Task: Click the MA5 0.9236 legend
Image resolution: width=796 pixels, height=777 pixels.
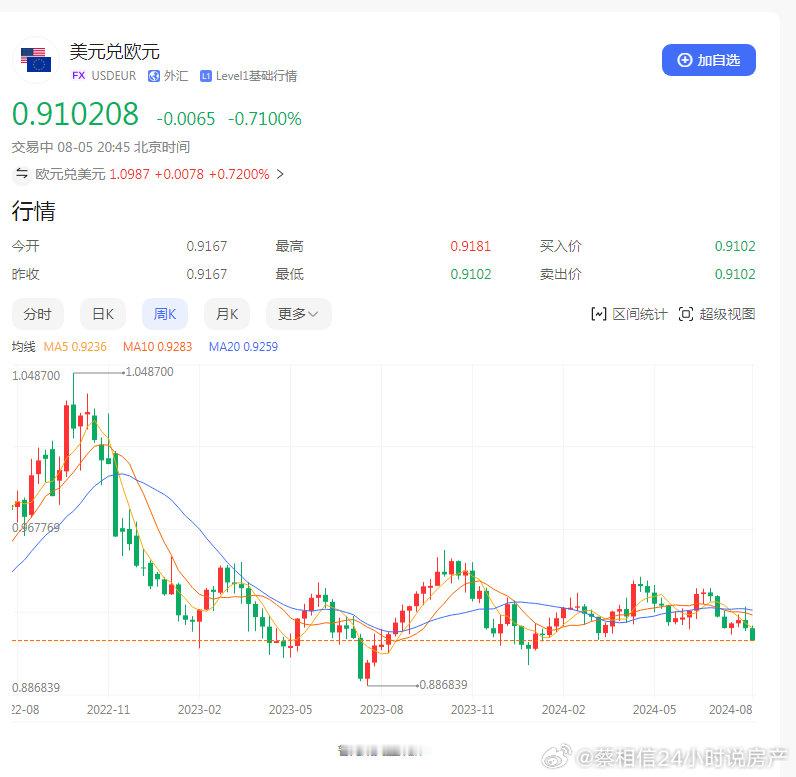Action: coord(75,347)
